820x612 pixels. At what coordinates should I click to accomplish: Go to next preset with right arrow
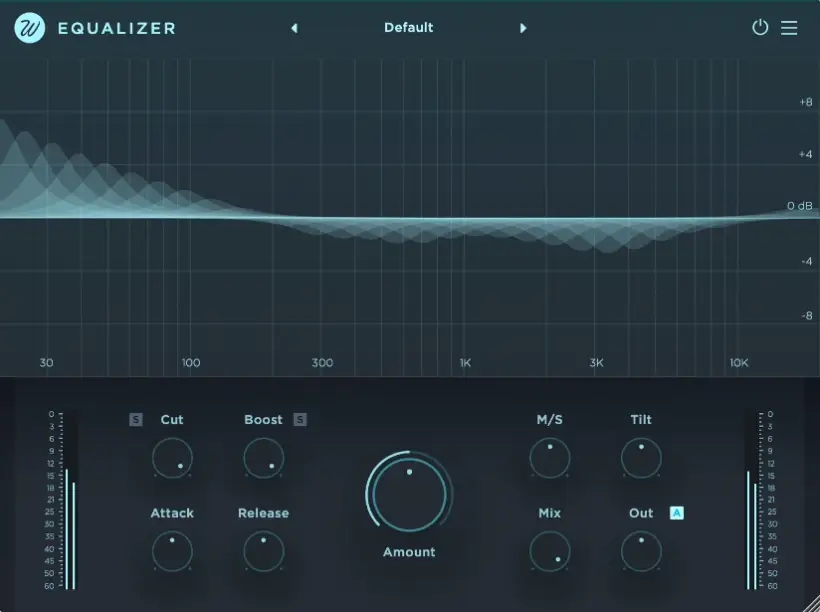(523, 28)
